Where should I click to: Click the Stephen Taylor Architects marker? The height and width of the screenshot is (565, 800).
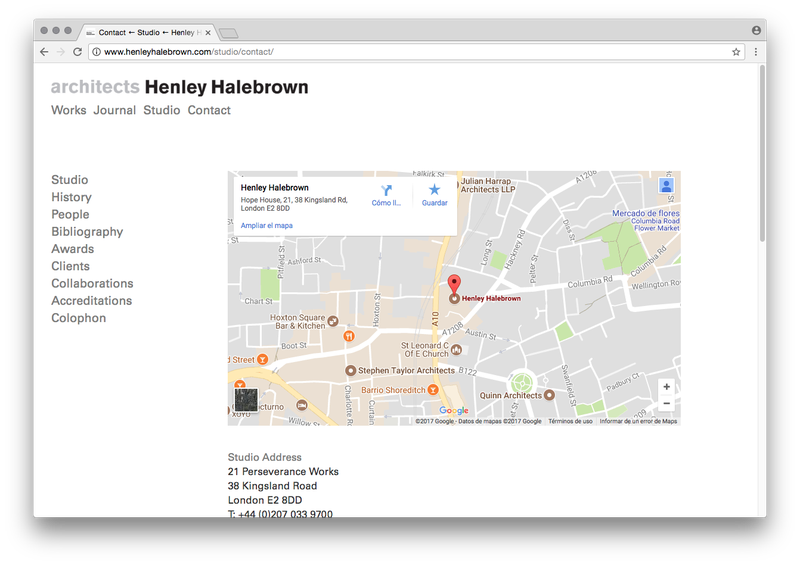pyautogui.click(x=351, y=371)
